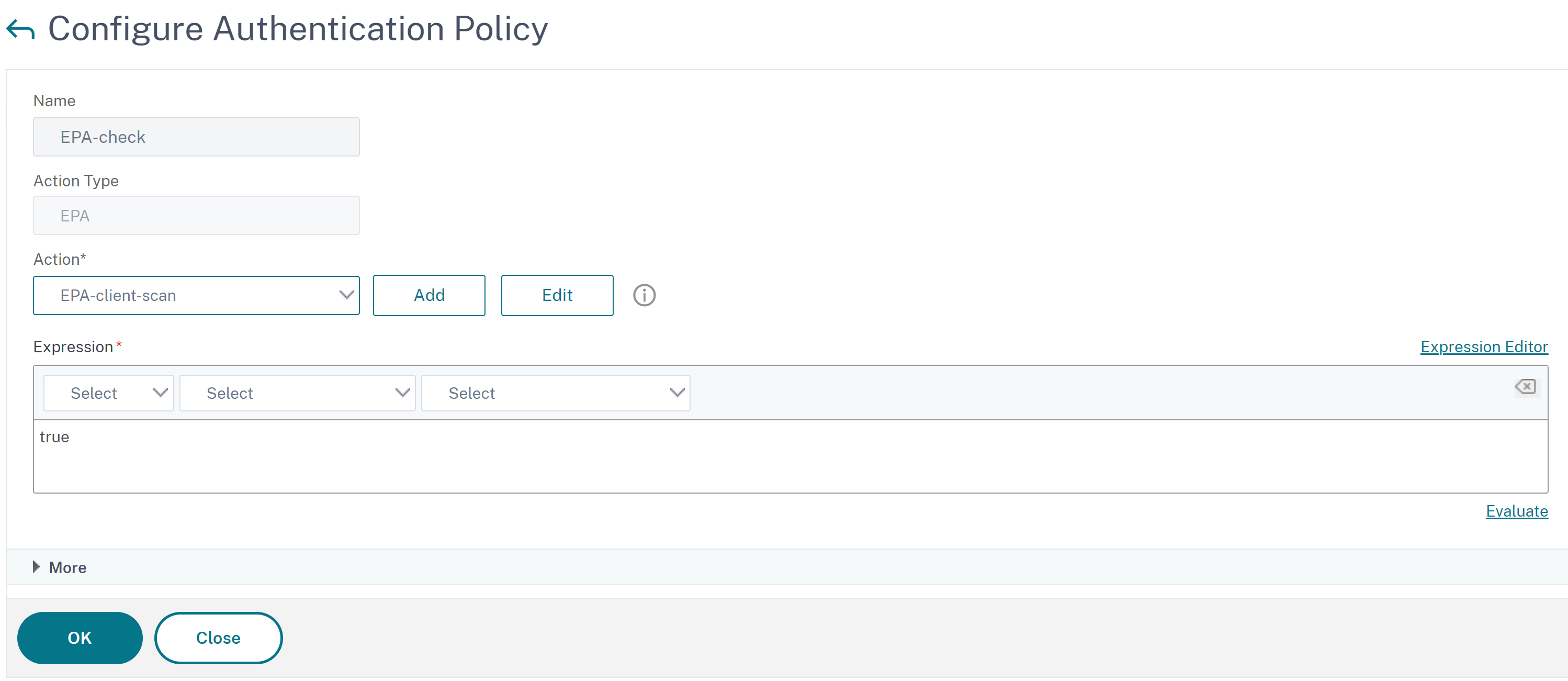This screenshot has width=1568, height=681.
Task: Click the Evaluate link
Action: coord(1517,511)
